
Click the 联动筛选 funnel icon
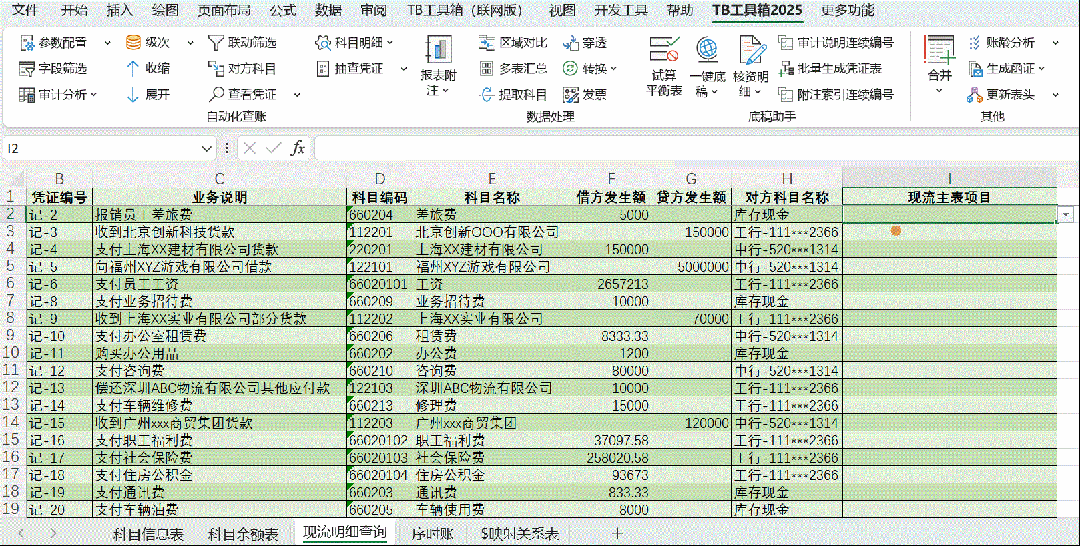click(x=216, y=43)
